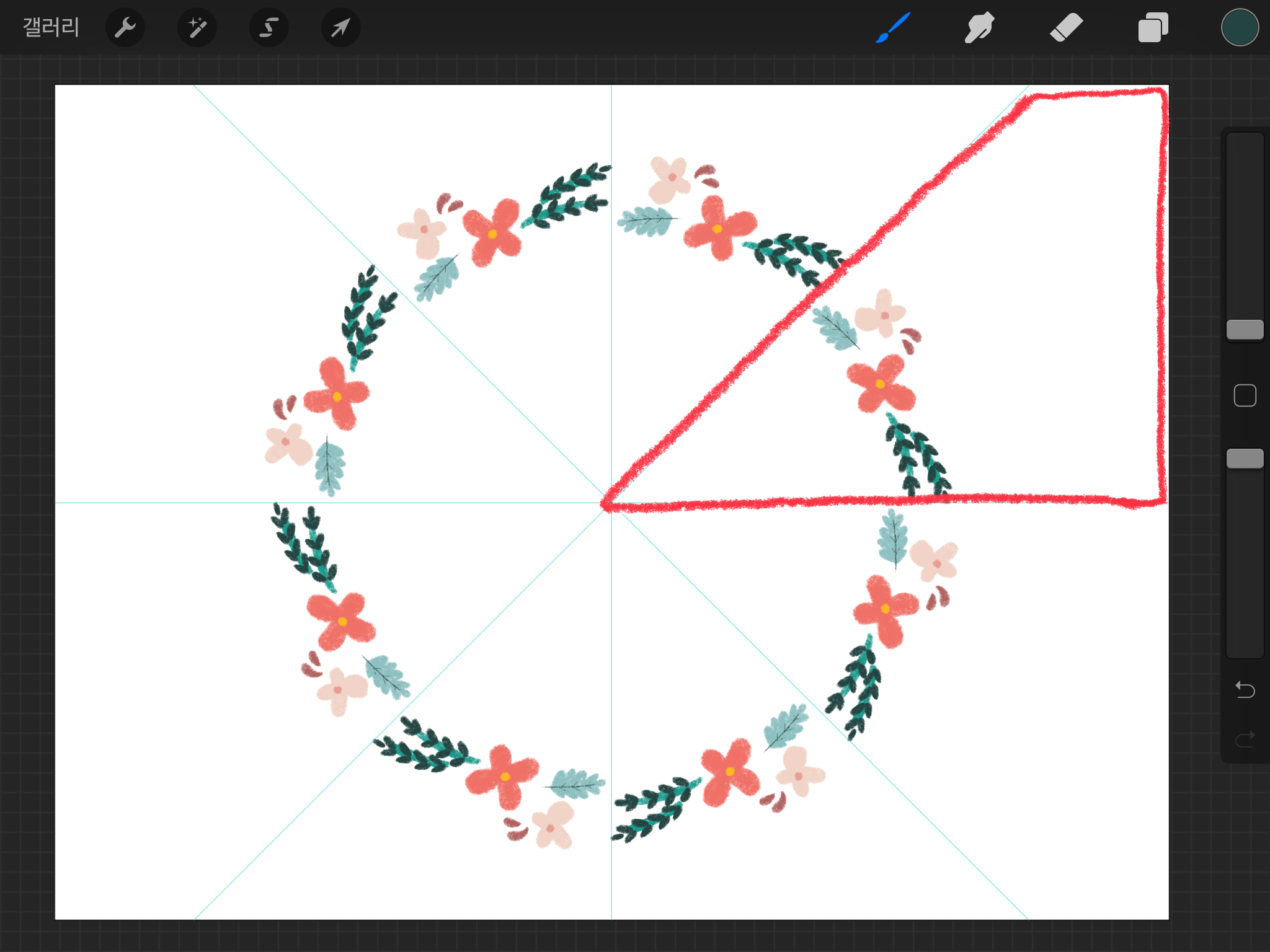This screenshot has width=1270, height=952.
Task: Redo the last undone action
Action: click(x=1245, y=739)
